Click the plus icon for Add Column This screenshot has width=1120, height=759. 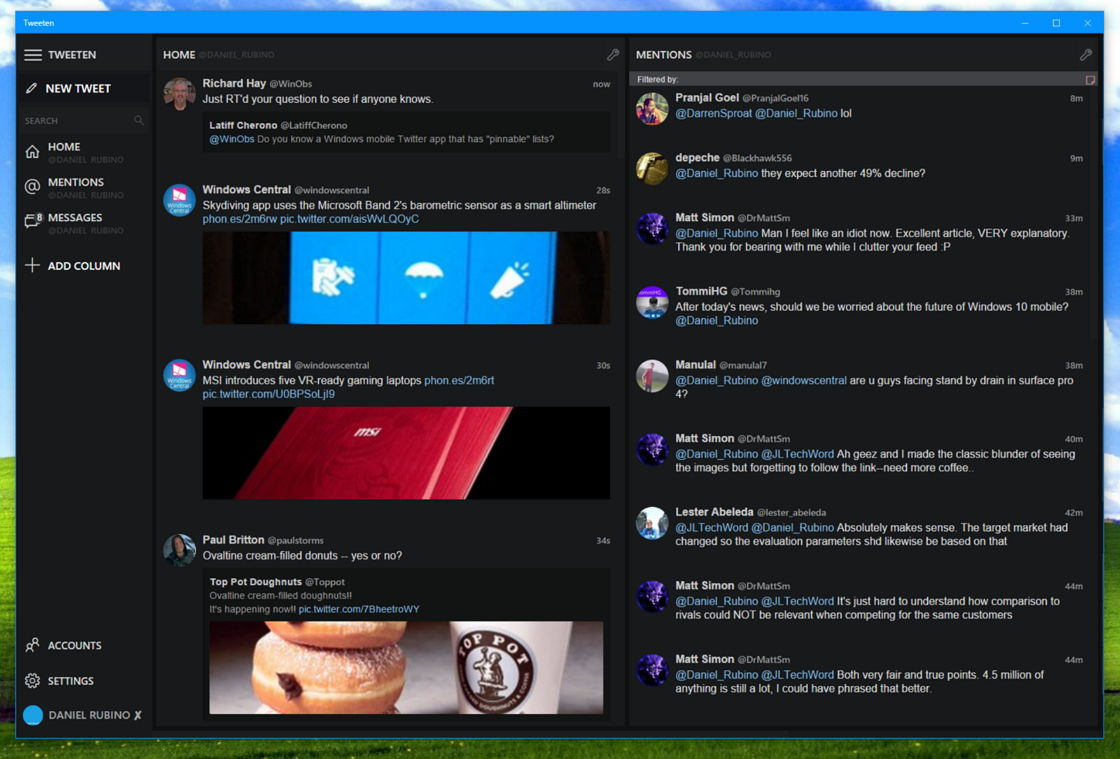click(32, 266)
